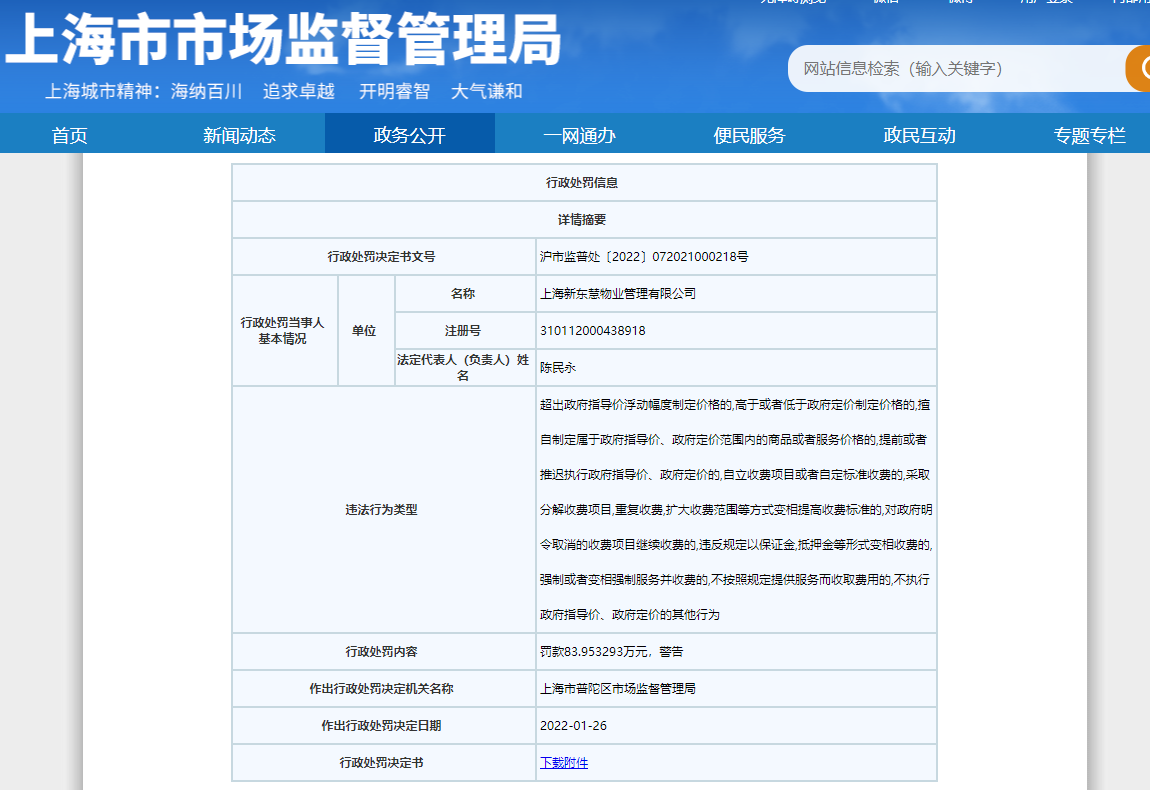Open the 专题专栏 navigation item
Image resolution: width=1150 pixels, height=790 pixels.
(1089, 135)
